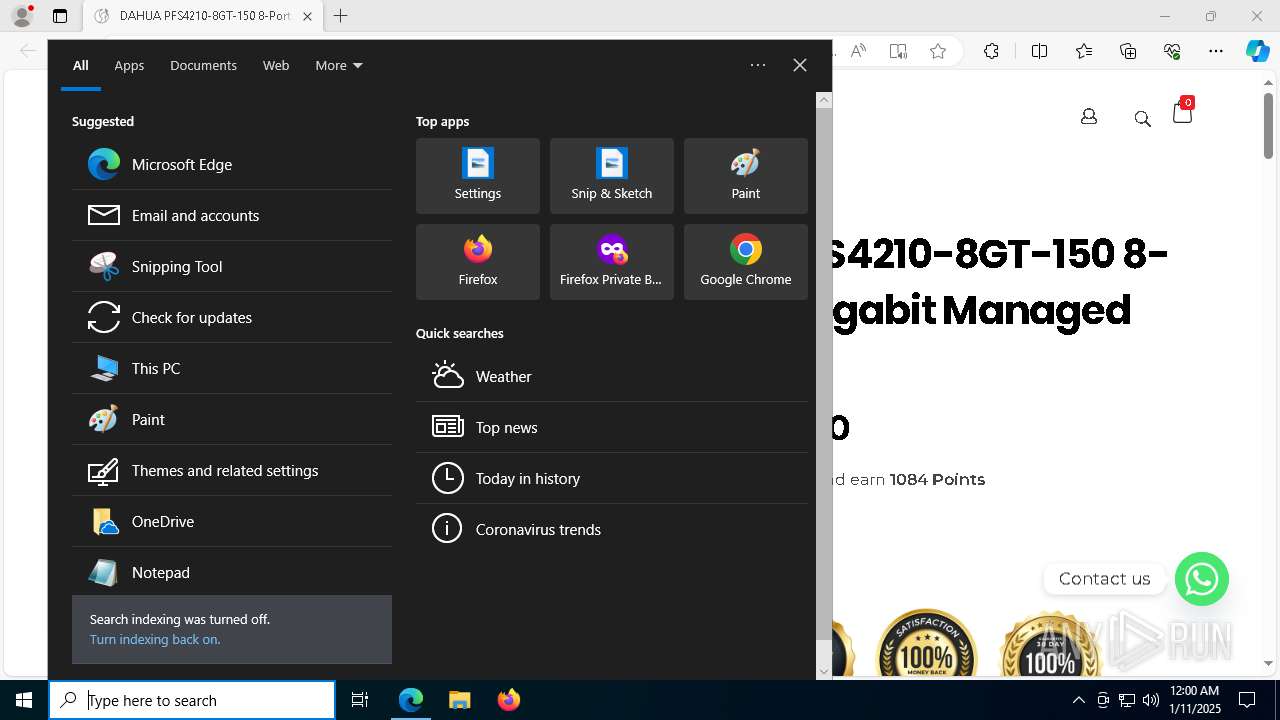
Task: Open Edge profile icon
Action: (22, 16)
